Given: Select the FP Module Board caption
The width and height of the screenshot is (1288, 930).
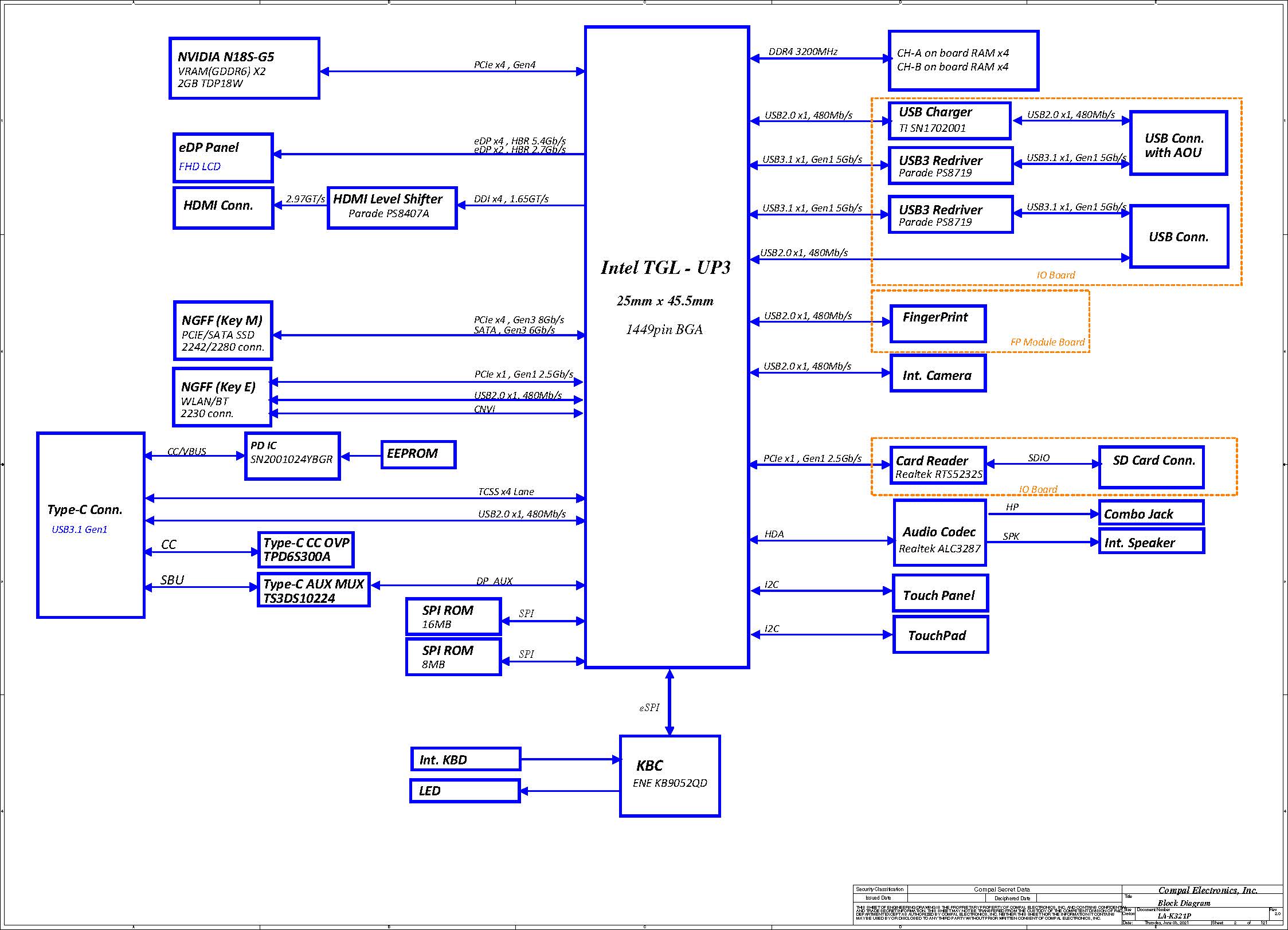Looking at the screenshot, I should tap(1047, 342).
